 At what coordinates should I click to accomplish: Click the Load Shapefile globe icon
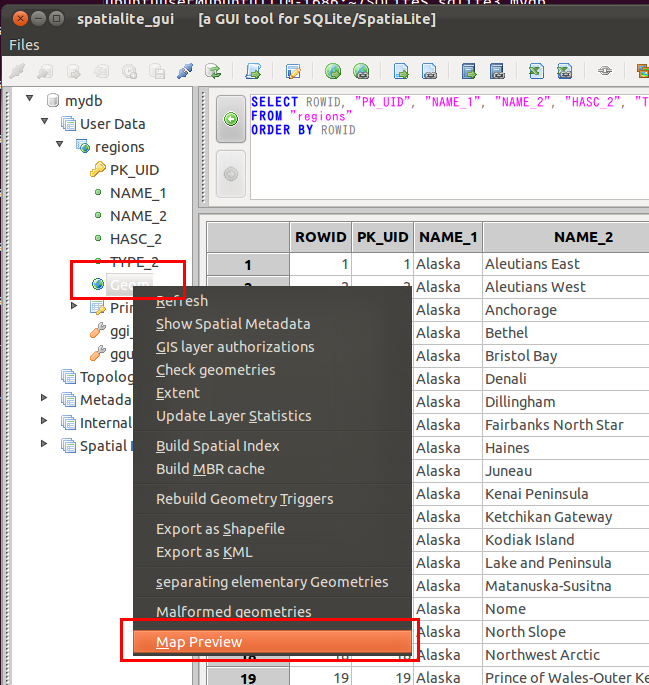tap(333, 71)
